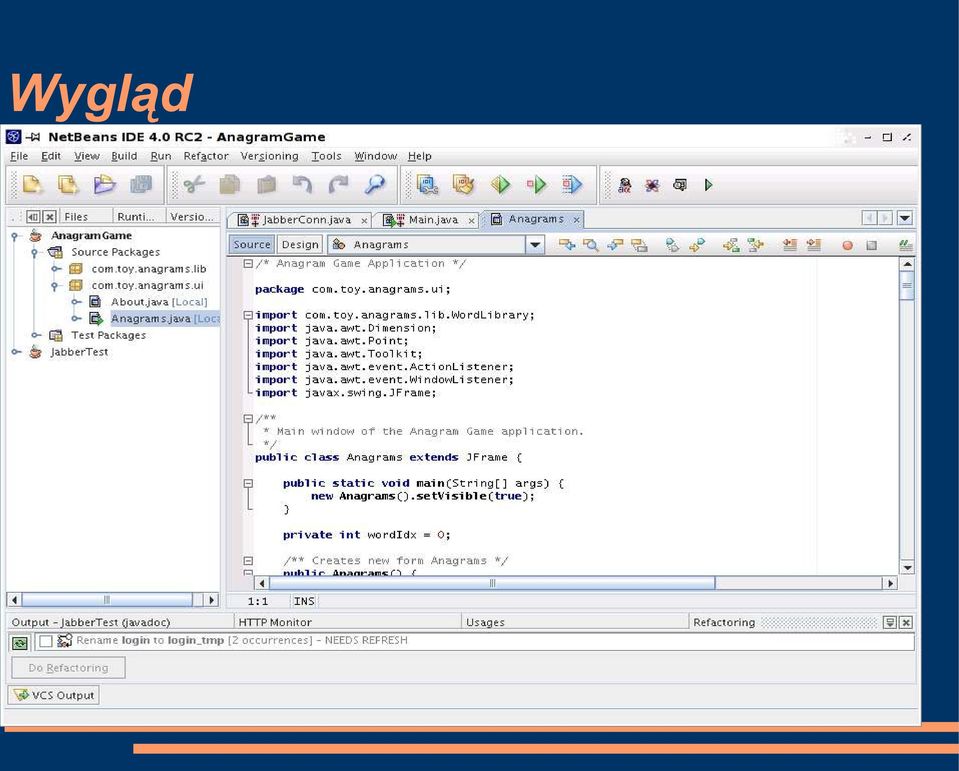Screen dimensions: 959x771
Task: Open the Window menu
Action: coord(376,156)
